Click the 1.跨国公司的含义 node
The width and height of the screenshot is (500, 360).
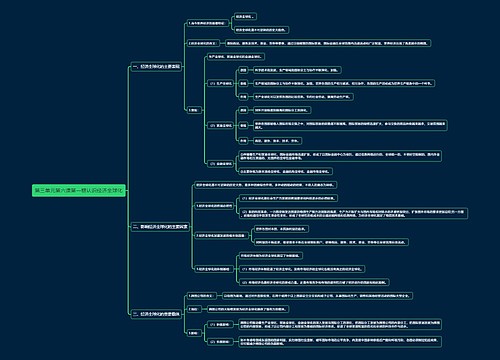pos(201,296)
